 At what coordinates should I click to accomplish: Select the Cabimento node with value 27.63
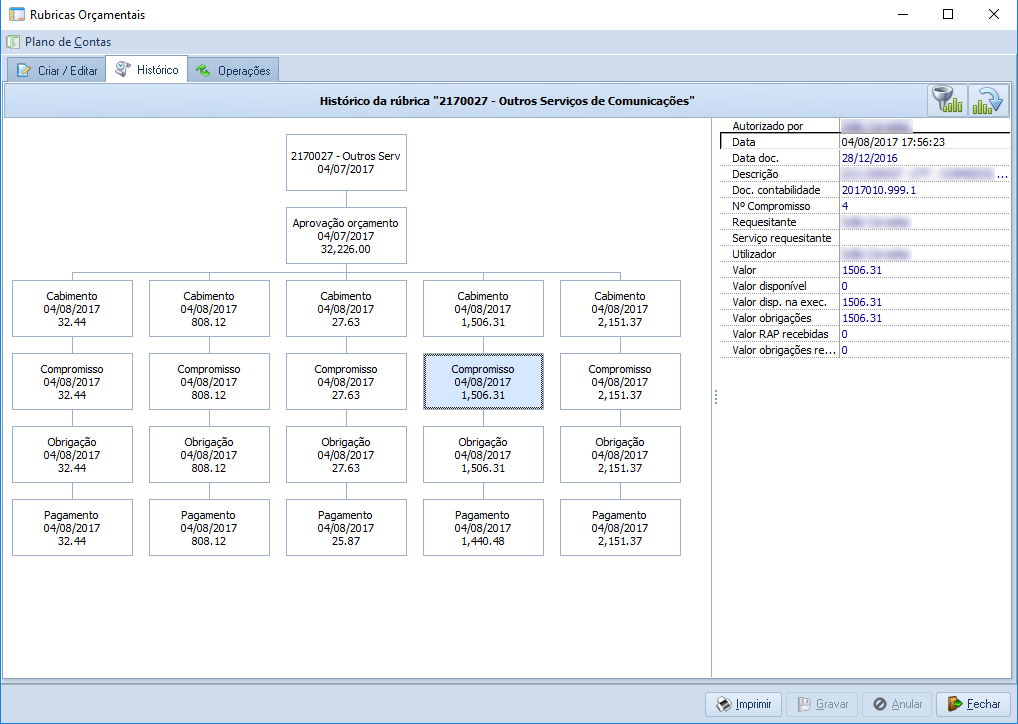point(346,308)
